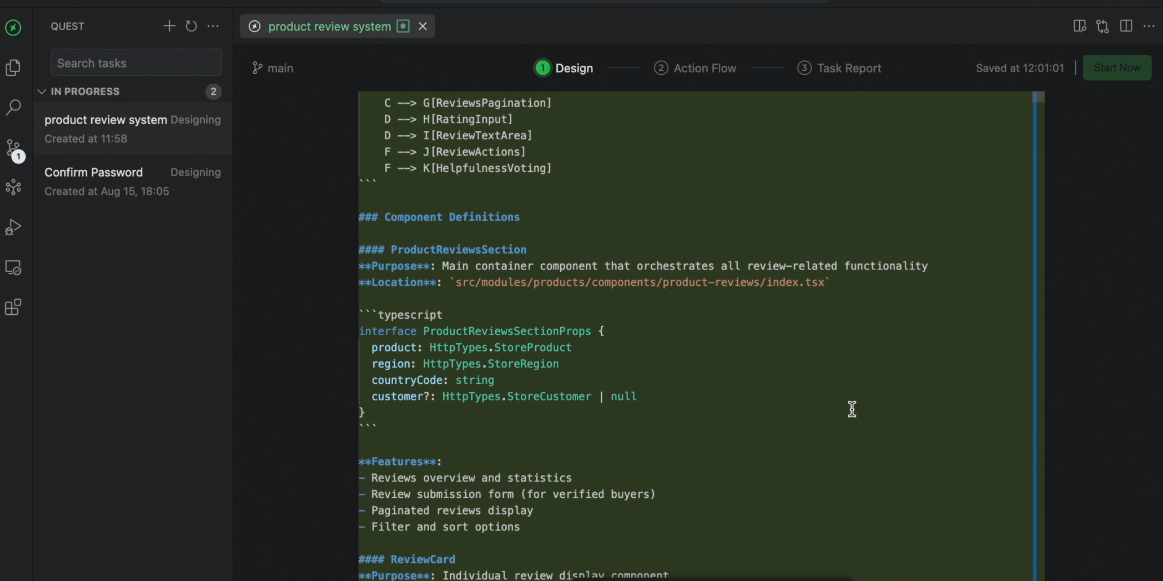Open the Run and Debug icon
Image resolution: width=1163 pixels, height=581 pixels.
coord(13,227)
